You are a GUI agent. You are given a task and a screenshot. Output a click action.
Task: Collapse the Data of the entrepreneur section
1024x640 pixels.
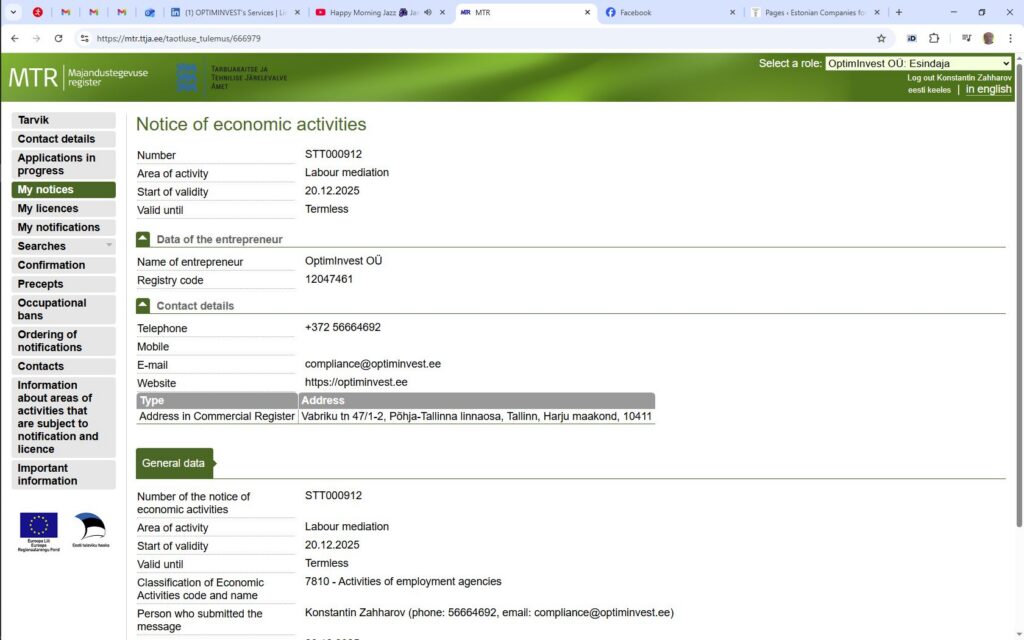[x=143, y=239]
